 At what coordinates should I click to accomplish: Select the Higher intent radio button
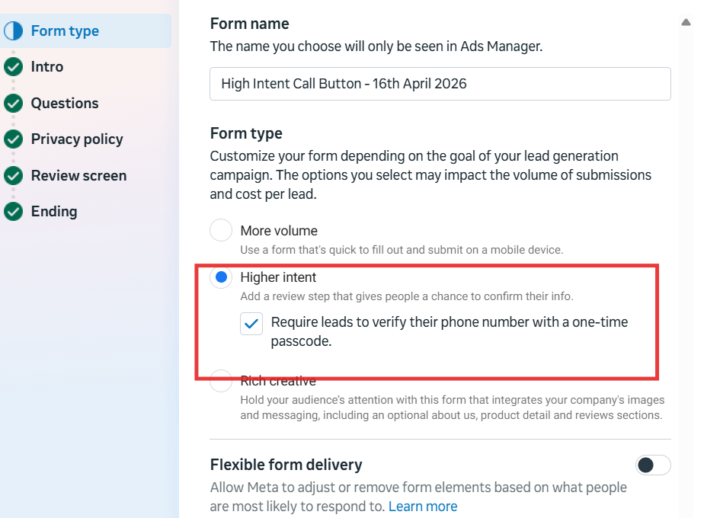pyautogui.click(x=221, y=277)
